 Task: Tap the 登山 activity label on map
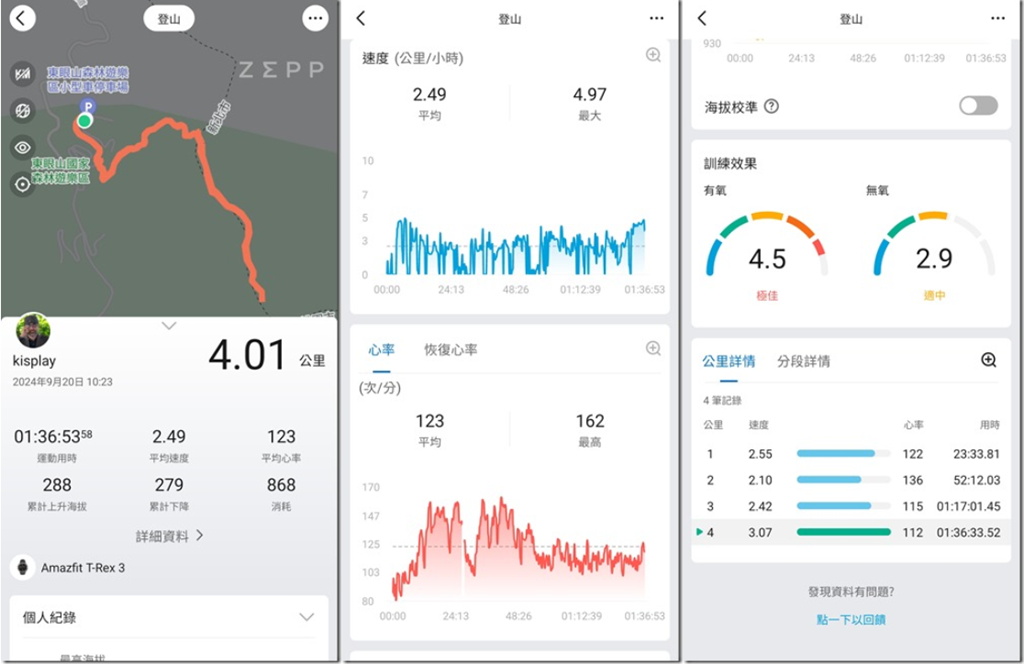point(169,19)
